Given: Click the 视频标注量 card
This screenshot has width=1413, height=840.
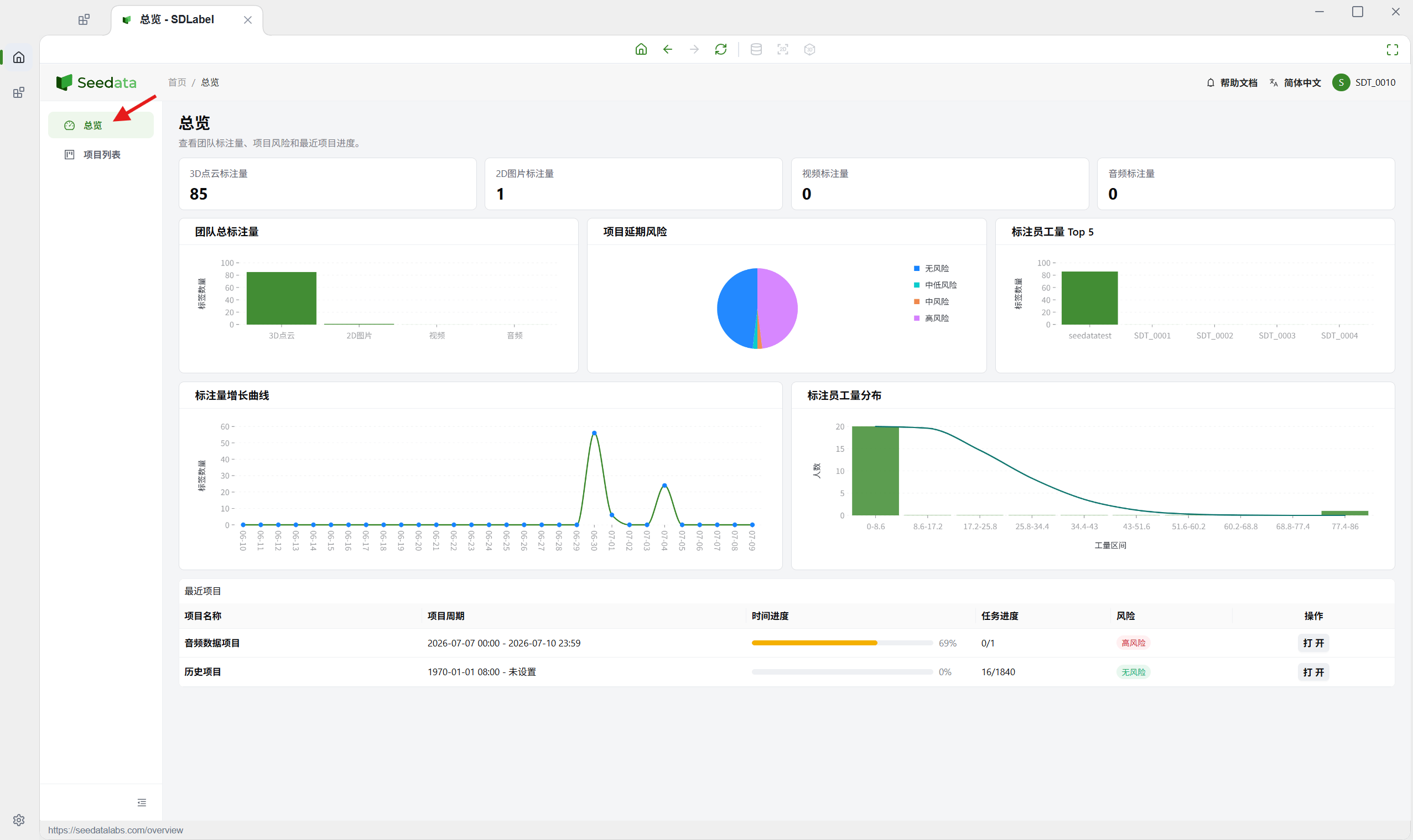Looking at the screenshot, I should 939,184.
